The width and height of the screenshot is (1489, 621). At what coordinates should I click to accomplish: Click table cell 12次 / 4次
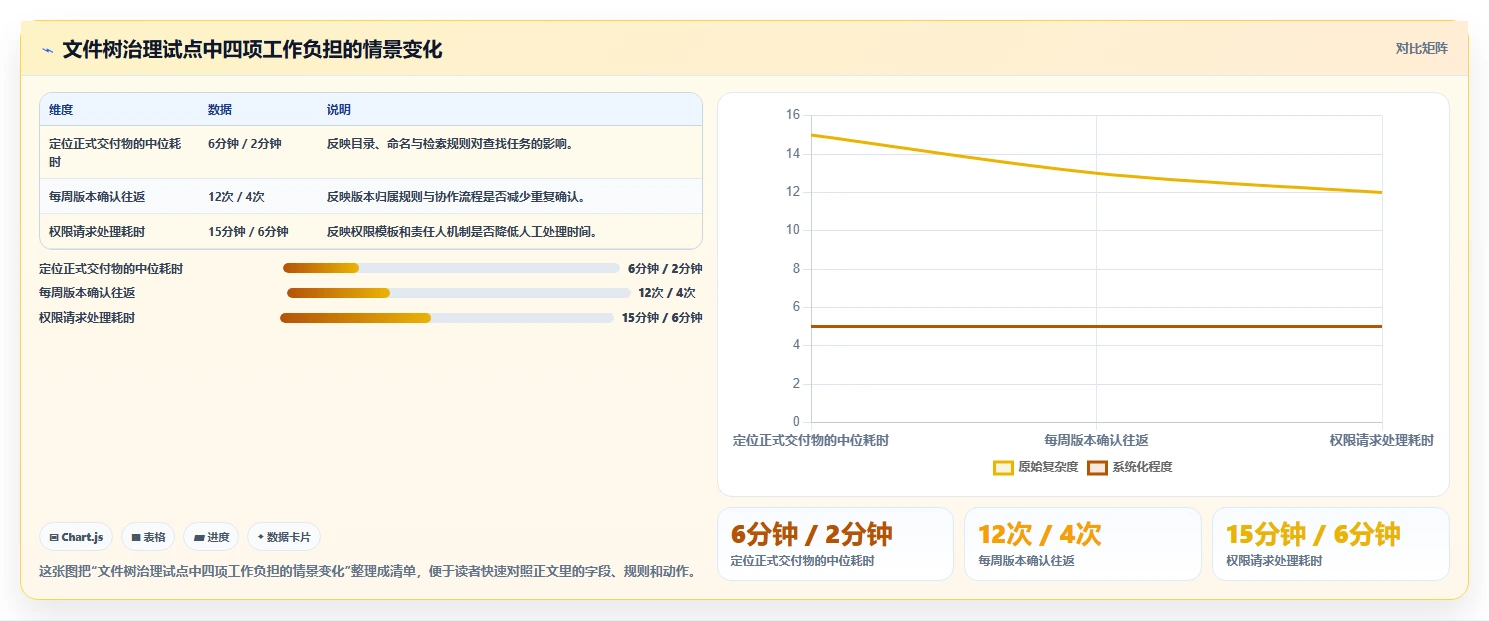pyautogui.click(x=236, y=197)
